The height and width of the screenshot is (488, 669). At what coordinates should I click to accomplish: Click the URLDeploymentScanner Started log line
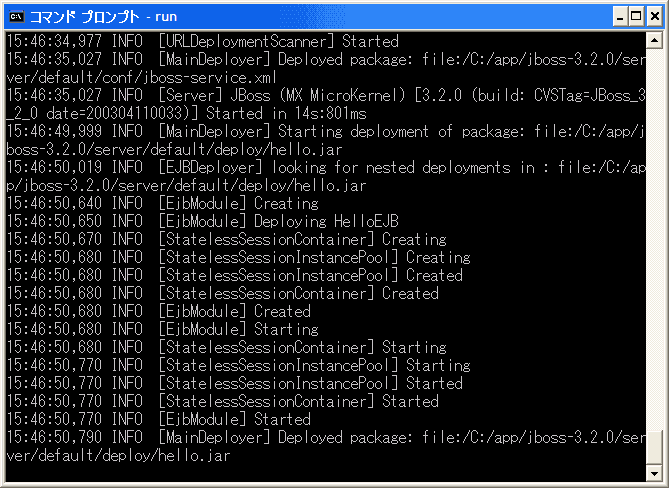tap(202, 41)
